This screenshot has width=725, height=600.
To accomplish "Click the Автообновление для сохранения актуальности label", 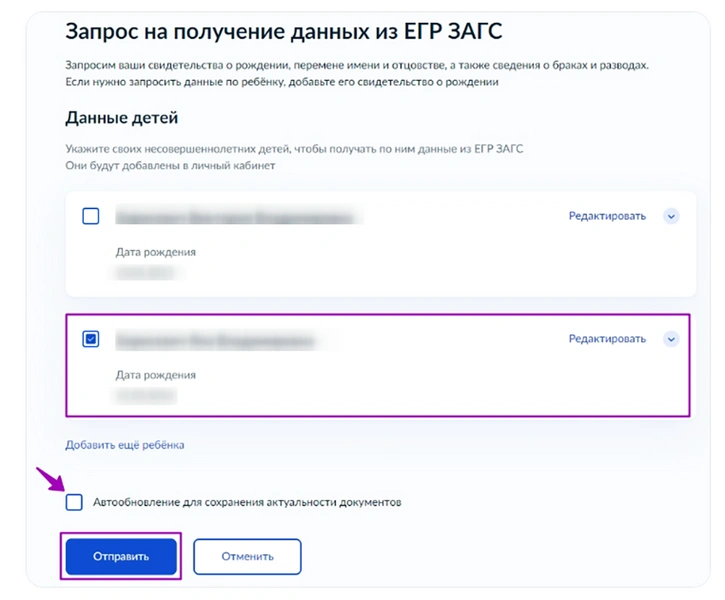I will point(247,502).
